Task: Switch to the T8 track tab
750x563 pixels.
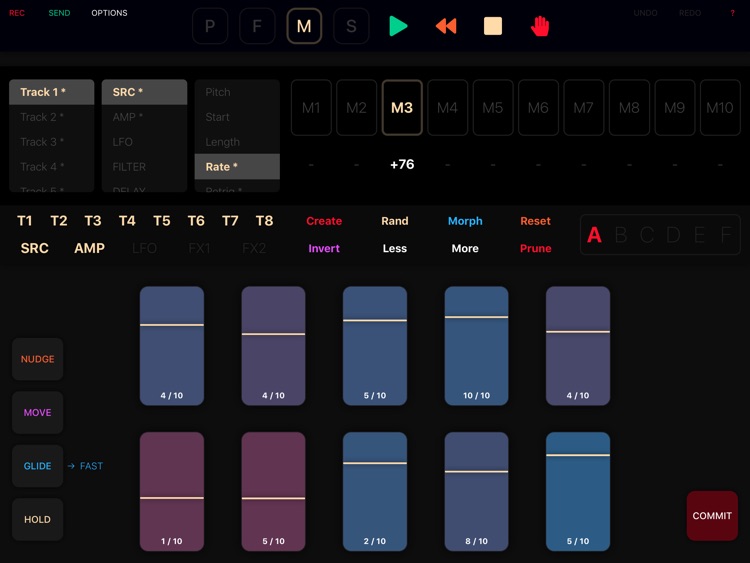Action: pyautogui.click(x=264, y=221)
